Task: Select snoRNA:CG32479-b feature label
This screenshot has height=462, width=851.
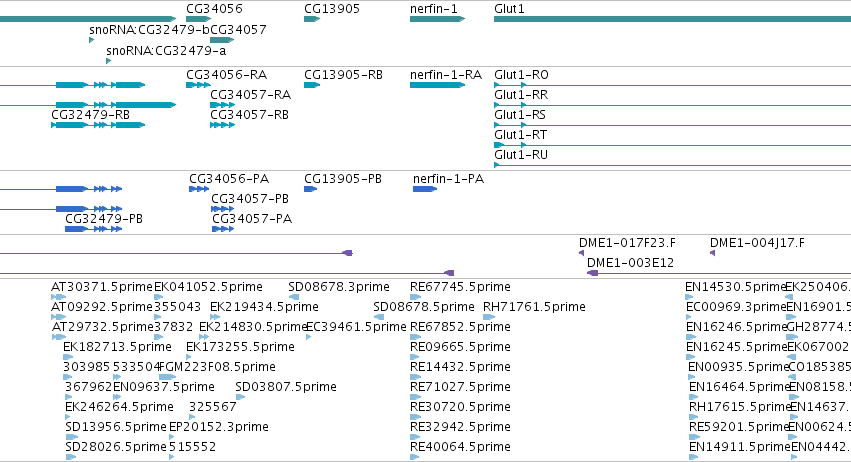Action: click(149, 29)
